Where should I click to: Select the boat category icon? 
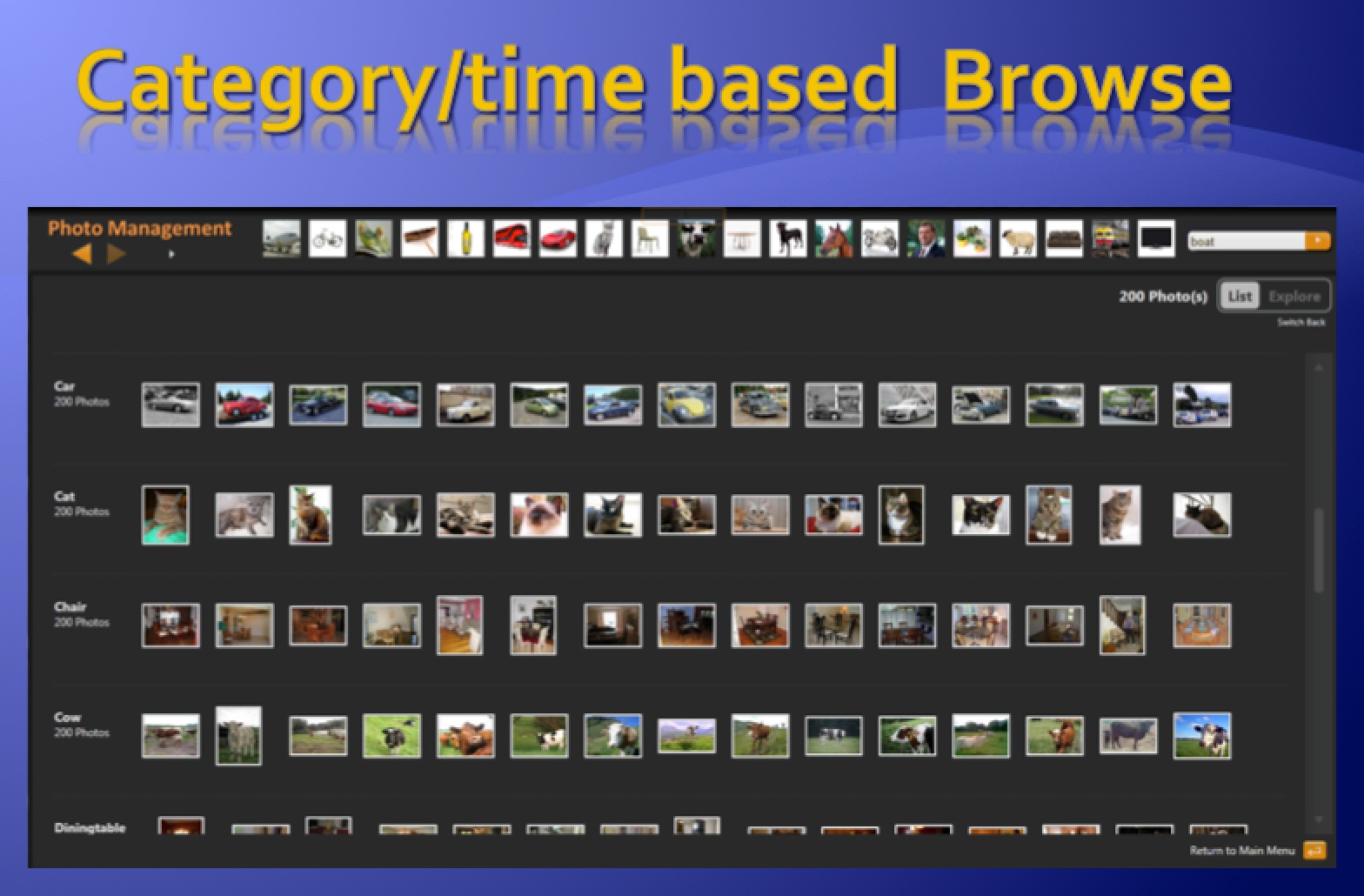tap(420, 238)
